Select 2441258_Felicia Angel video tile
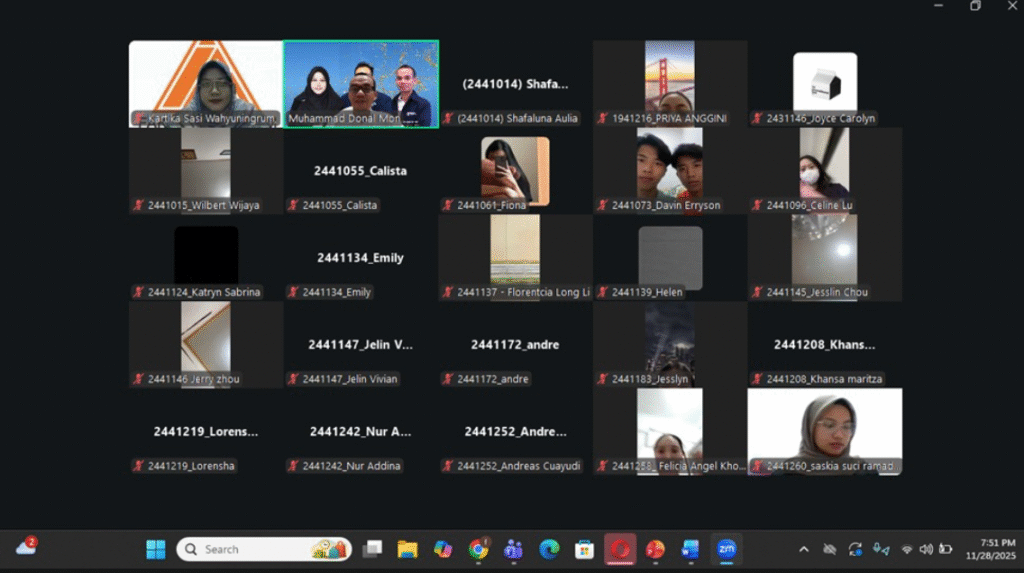 (670, 431)
